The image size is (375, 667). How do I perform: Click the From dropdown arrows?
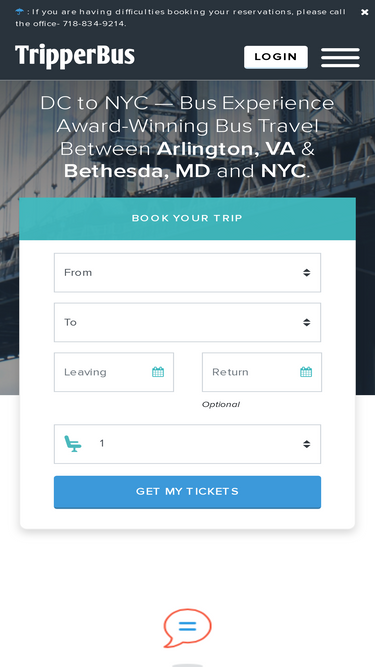307,273
